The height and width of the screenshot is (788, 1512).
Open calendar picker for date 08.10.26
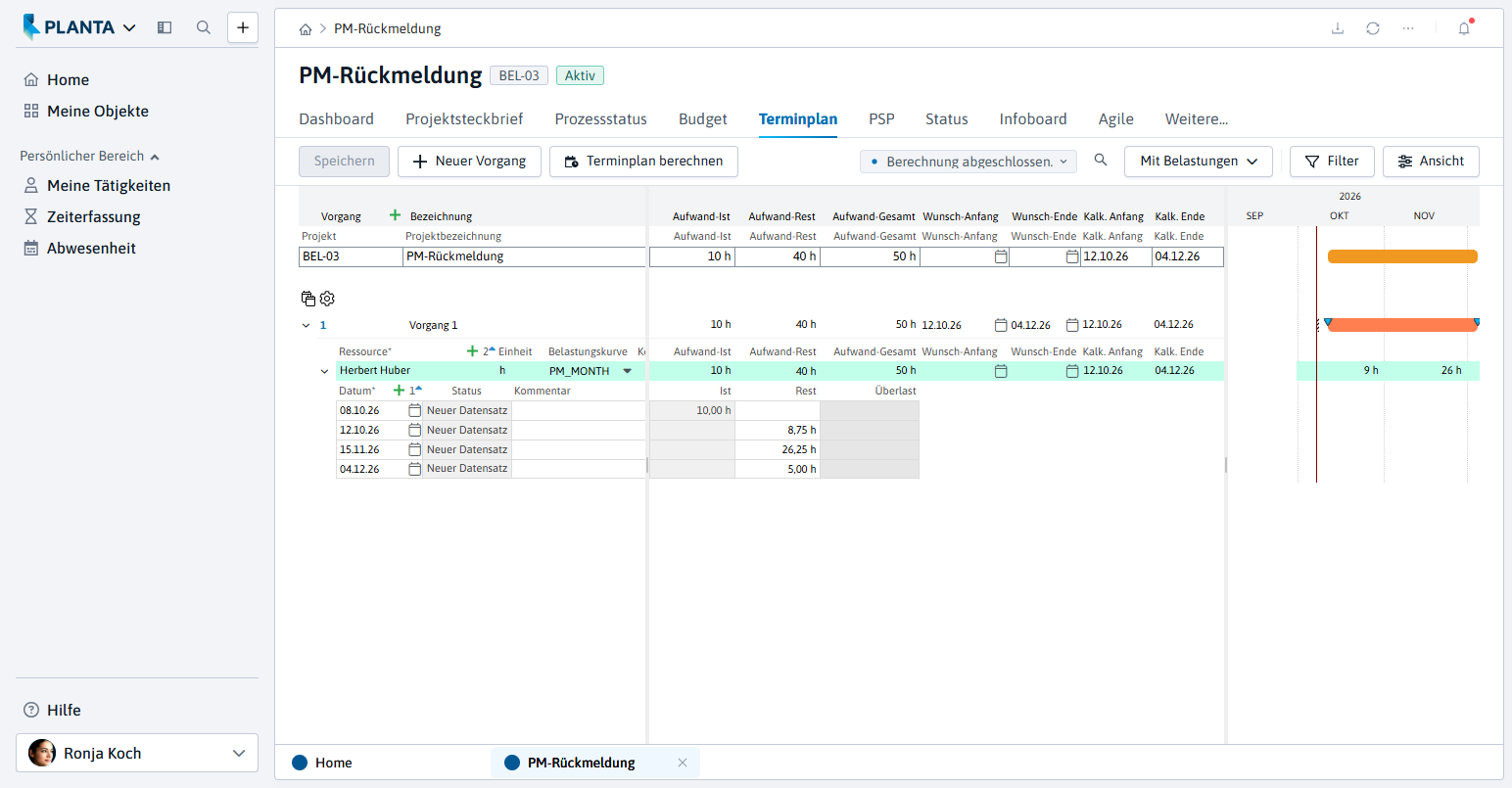(415, 410)
